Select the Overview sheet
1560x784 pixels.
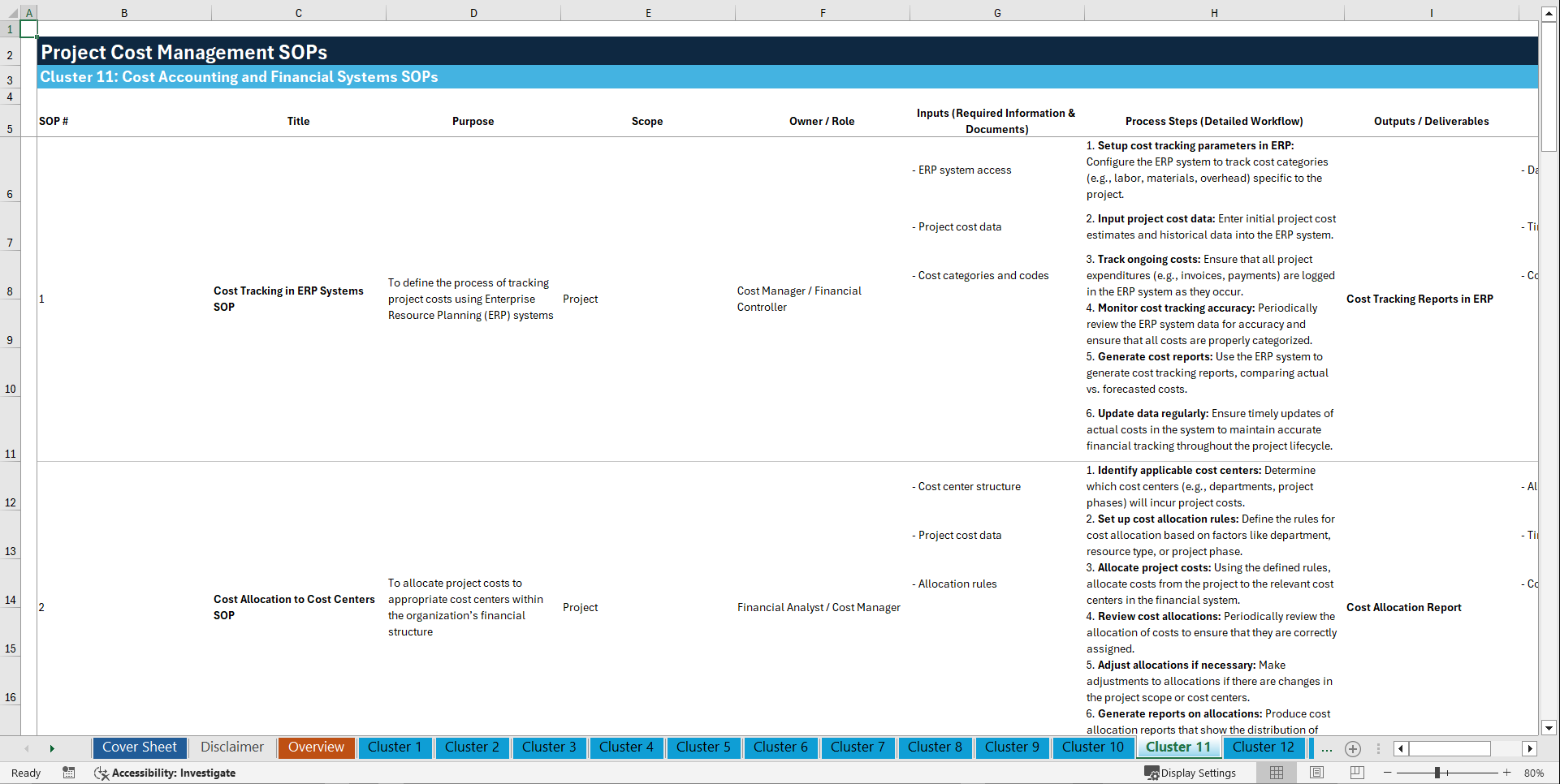[x=316, y=747]
